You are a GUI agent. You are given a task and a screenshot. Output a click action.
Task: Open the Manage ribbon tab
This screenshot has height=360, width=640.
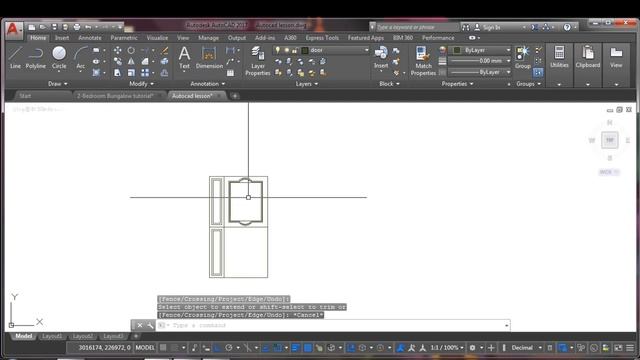tap(209, 38)
